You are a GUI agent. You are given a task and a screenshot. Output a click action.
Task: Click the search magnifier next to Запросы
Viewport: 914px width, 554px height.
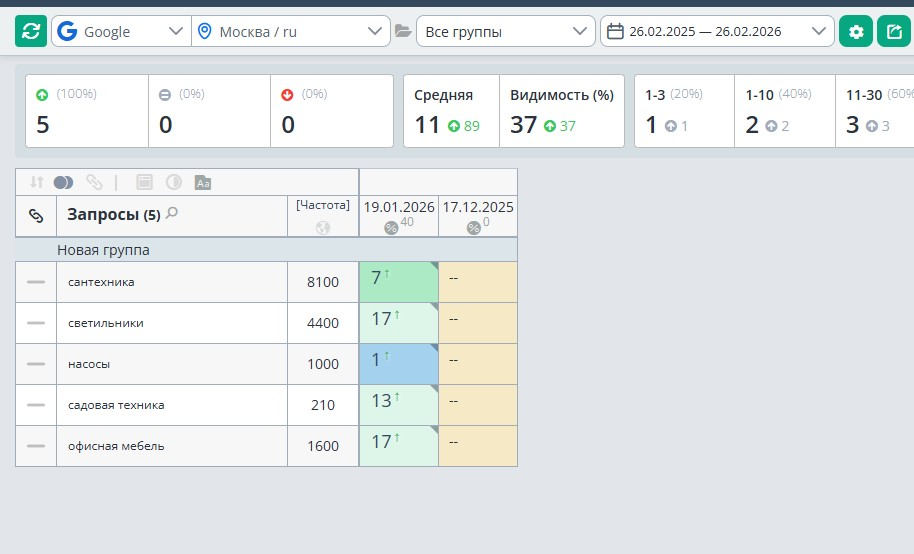[x=171, y=213]
